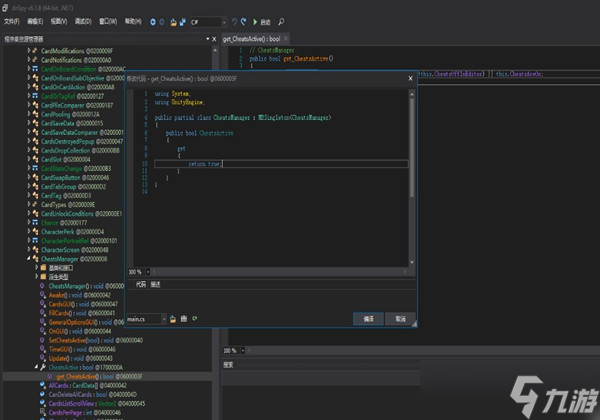600x420 pixels.
Task: Click the dialog editor horizontal scrollbar
Action: [279, 272]
